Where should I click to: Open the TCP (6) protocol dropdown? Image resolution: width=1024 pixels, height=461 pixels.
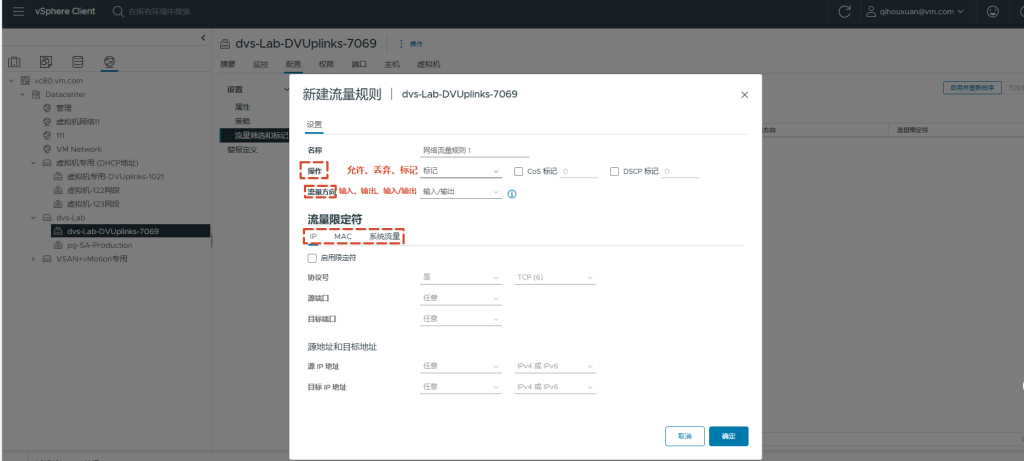tap(555, 277)
